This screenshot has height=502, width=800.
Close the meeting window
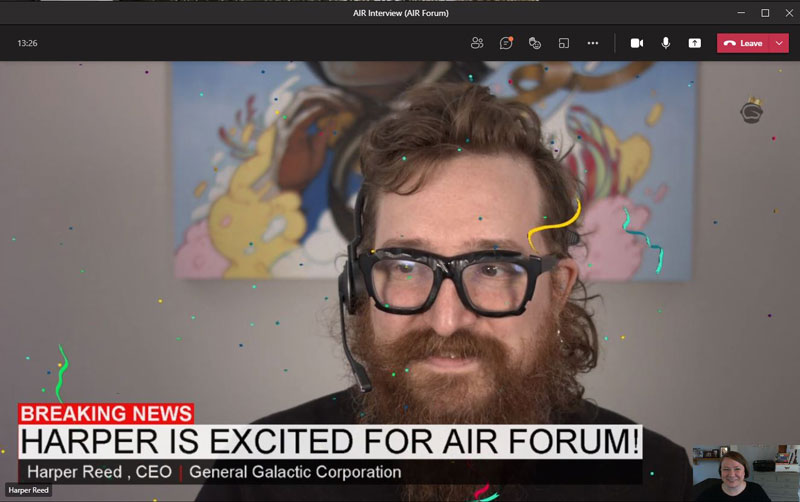[x=789, y=13]
